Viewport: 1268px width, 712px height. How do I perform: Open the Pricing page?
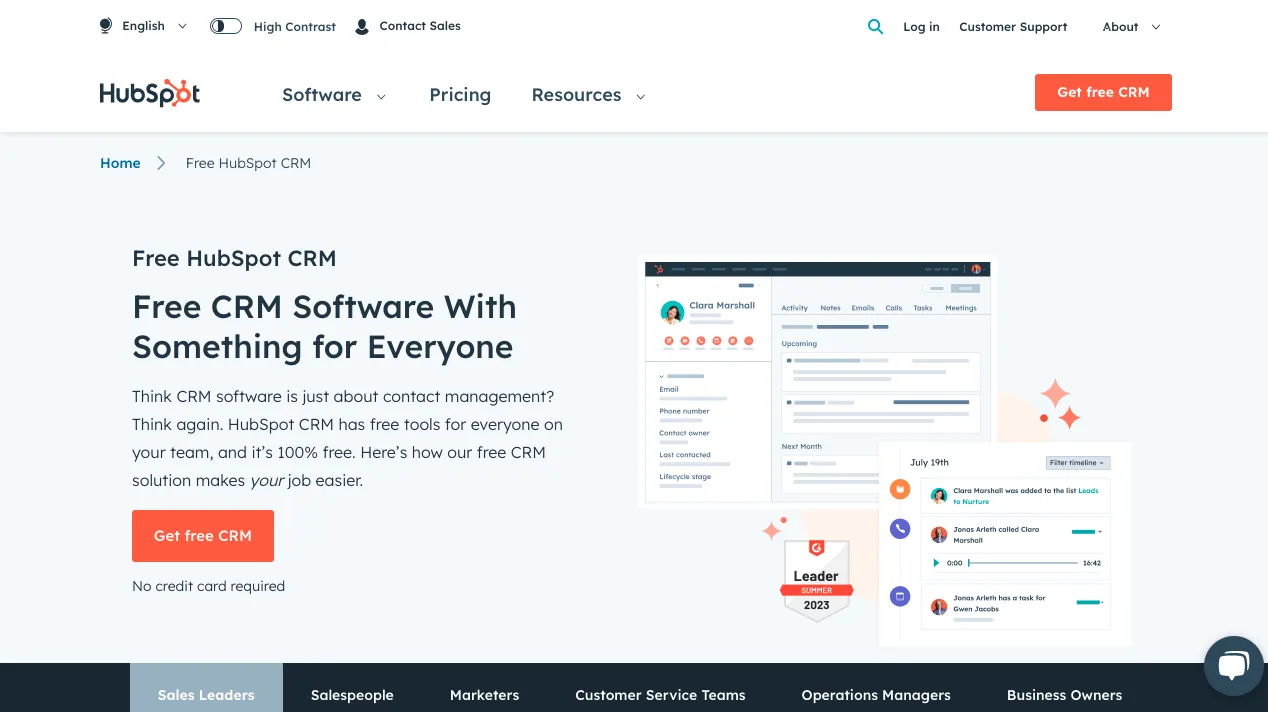pos(460,95)
